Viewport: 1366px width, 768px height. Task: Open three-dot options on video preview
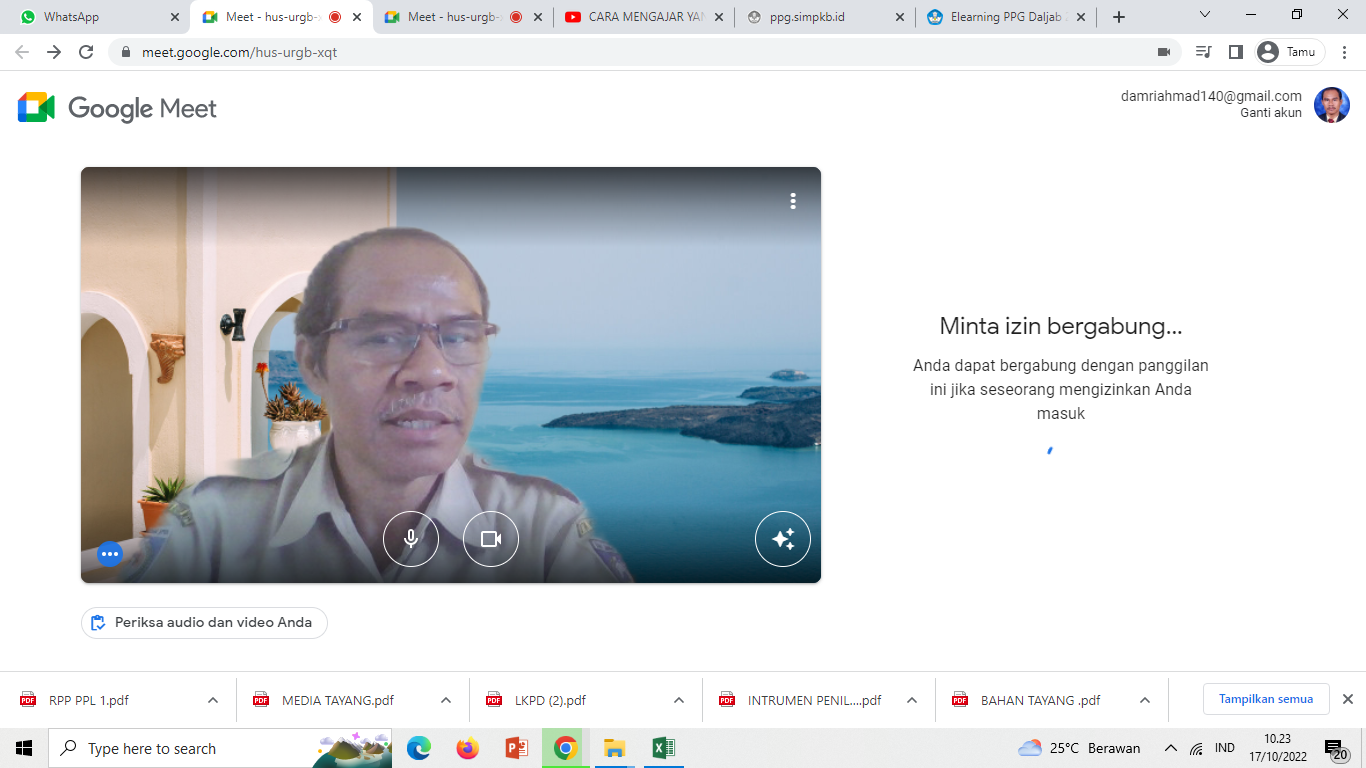point(793,201)
